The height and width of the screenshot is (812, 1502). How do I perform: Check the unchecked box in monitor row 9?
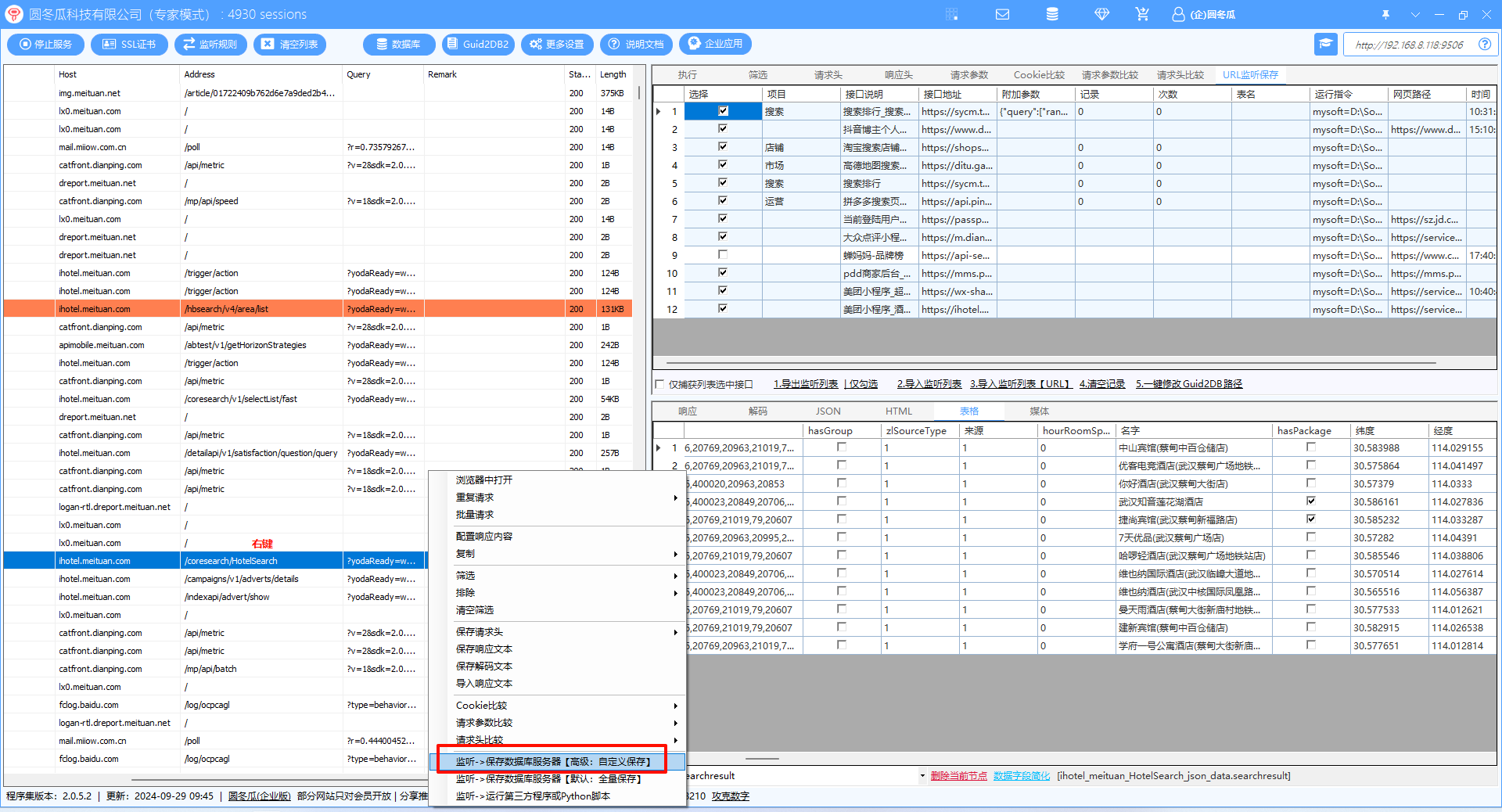pos(723,255)
